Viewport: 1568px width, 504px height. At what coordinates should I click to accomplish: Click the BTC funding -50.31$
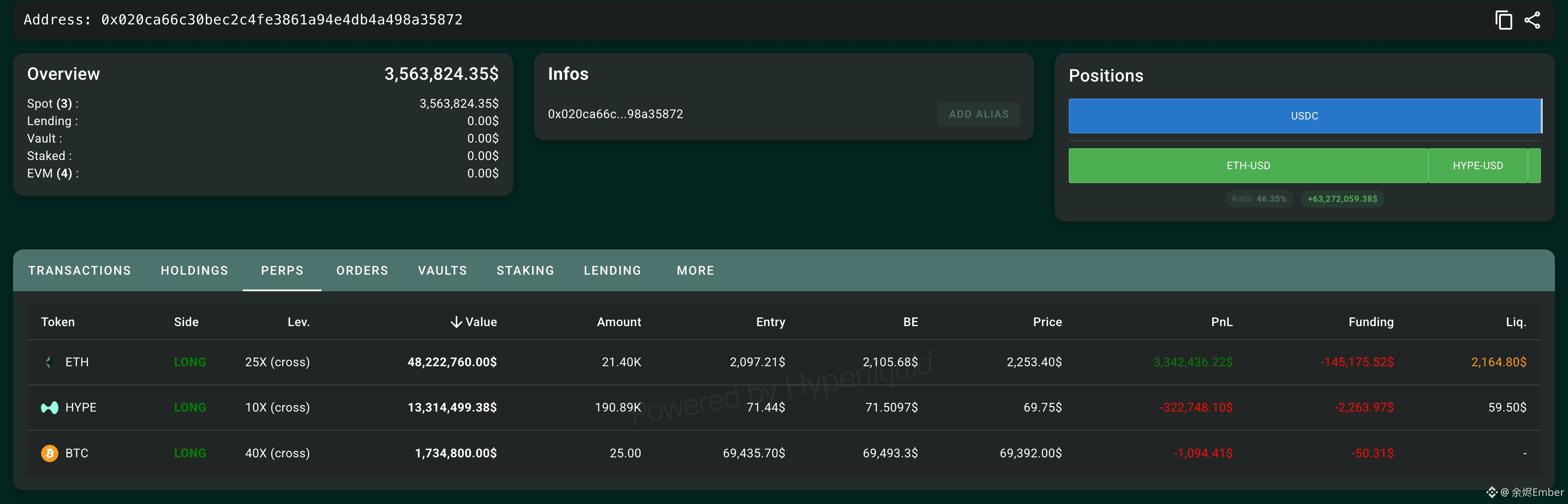click(x=1372, y=453)
